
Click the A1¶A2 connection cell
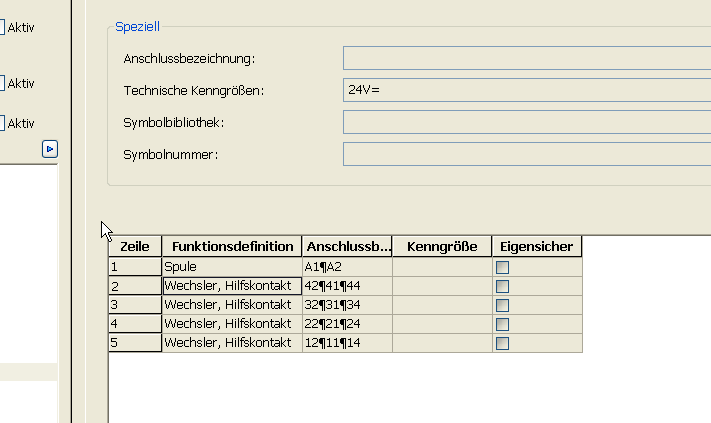(347, 267)
